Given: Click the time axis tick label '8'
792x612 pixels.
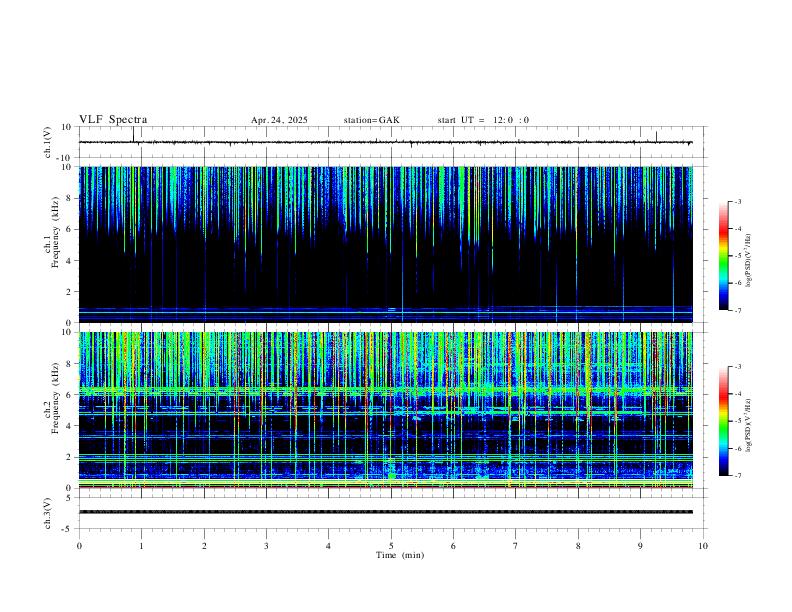Looking at the screenshot, I should click(578, 546).
